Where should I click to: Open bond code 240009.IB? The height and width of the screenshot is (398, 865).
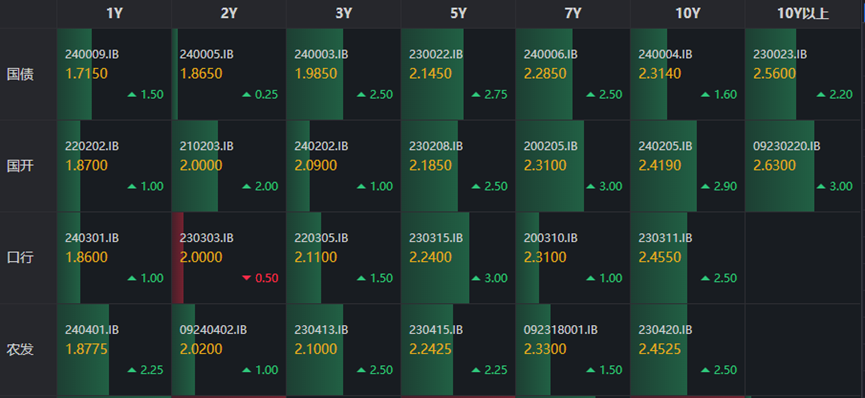click(x=92, y=55)
